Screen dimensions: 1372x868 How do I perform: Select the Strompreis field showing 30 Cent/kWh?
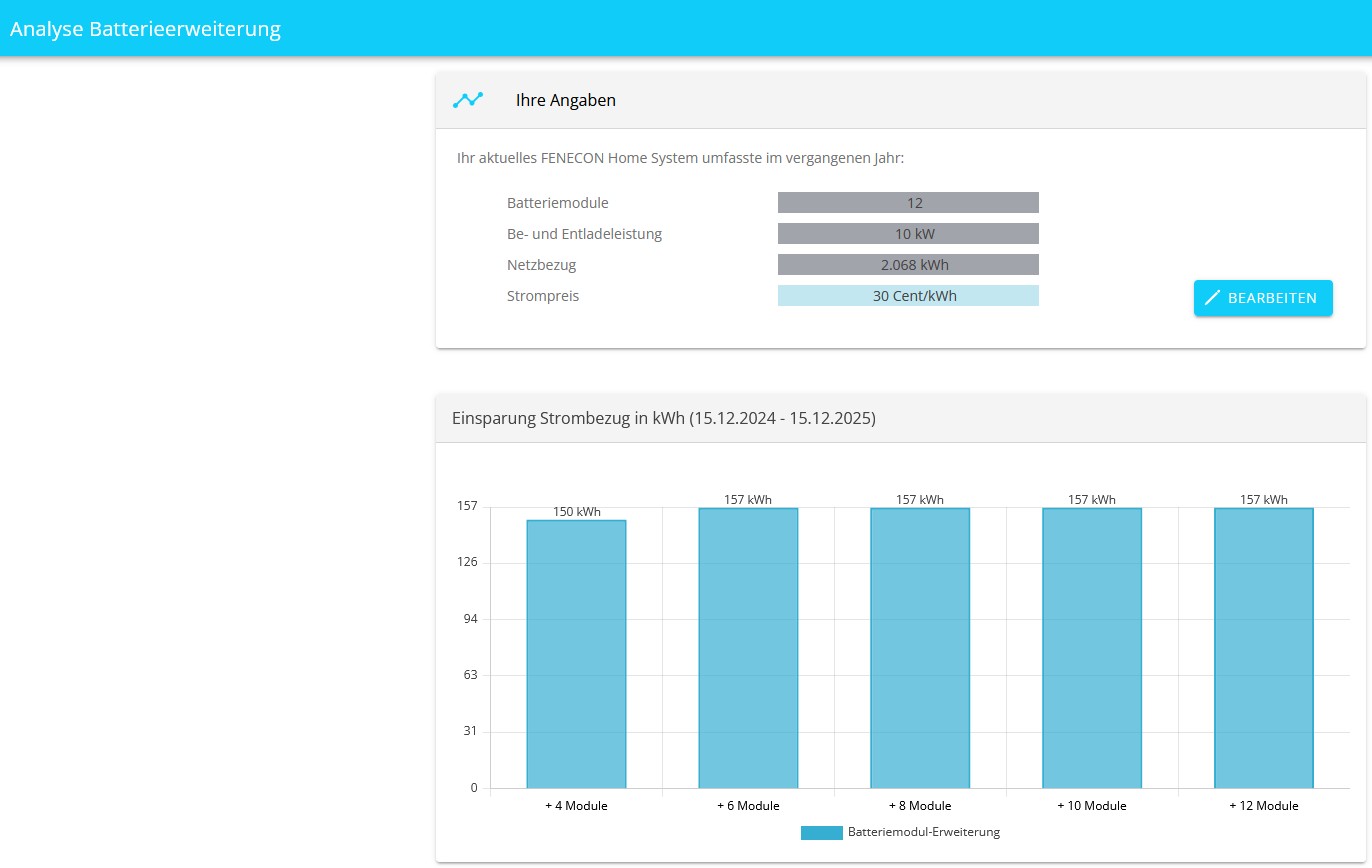[908, 296]
